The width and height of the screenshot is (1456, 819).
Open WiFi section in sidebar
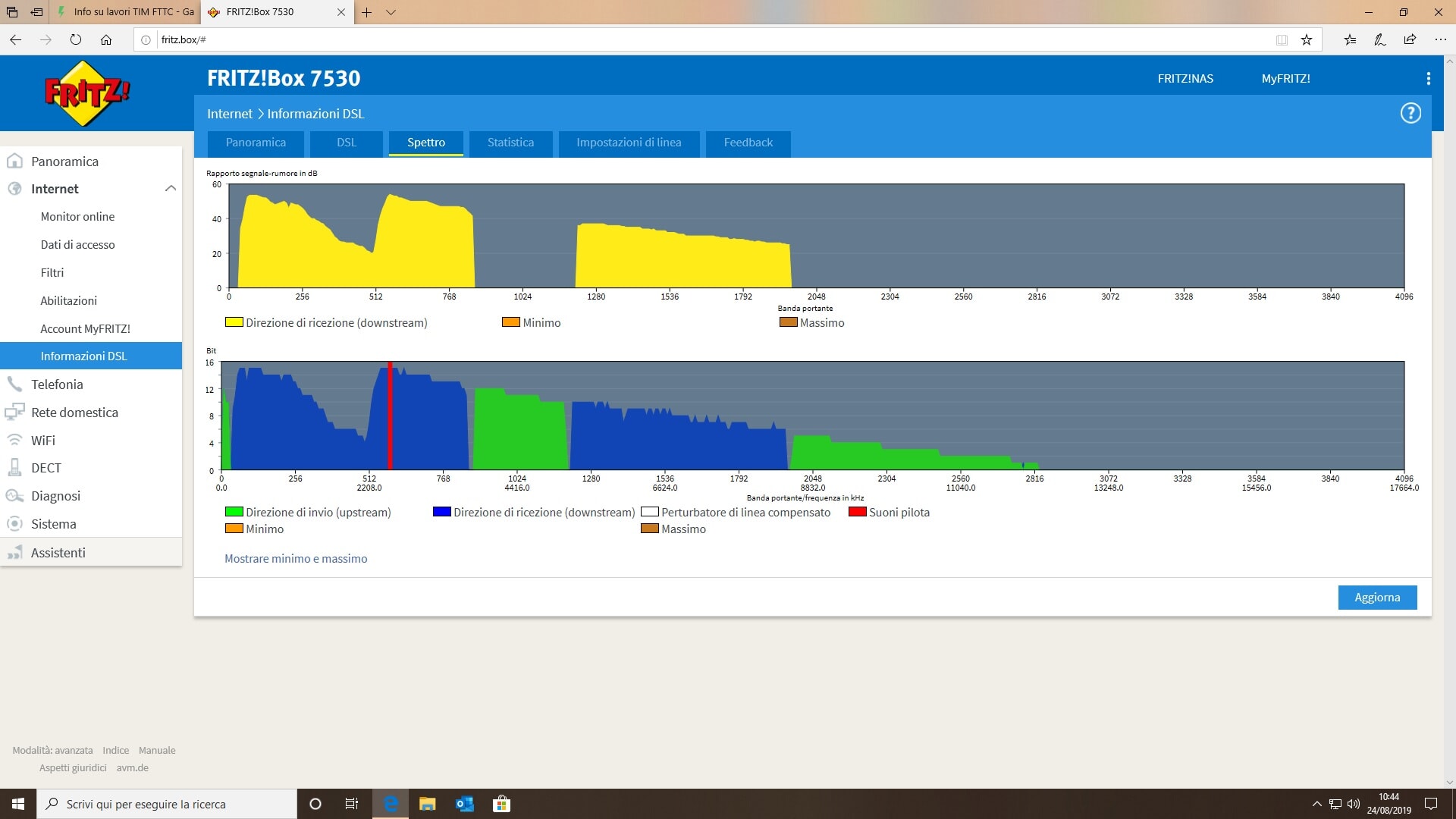pyautogui.click(x=42, y=441)
